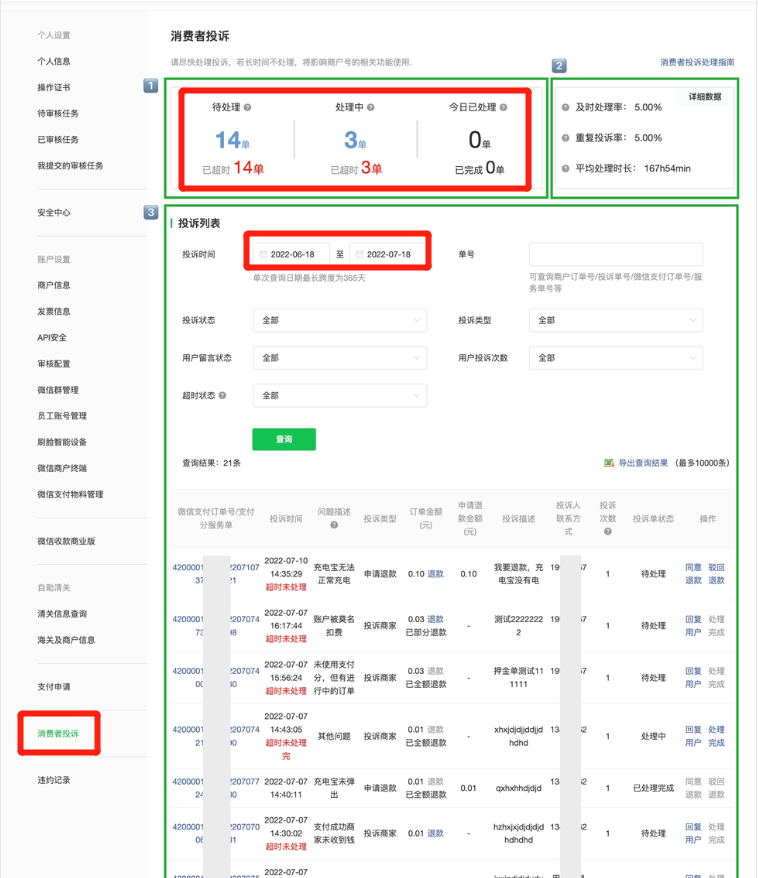Click help icon next to 处理中
758x878 pixels.
click(371, 107)
